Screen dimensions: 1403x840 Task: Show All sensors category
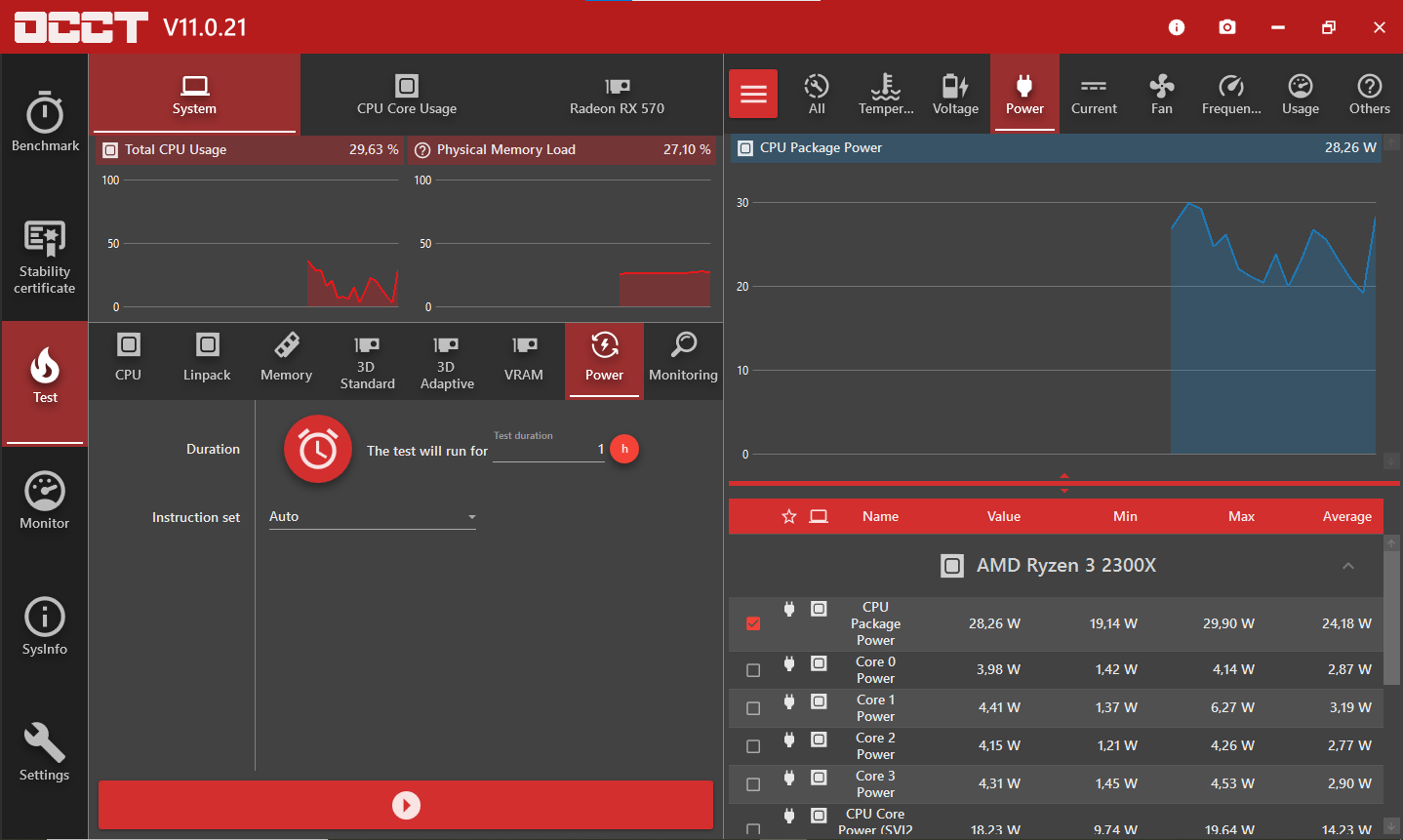pyautogui.click(x=817, y=94)
